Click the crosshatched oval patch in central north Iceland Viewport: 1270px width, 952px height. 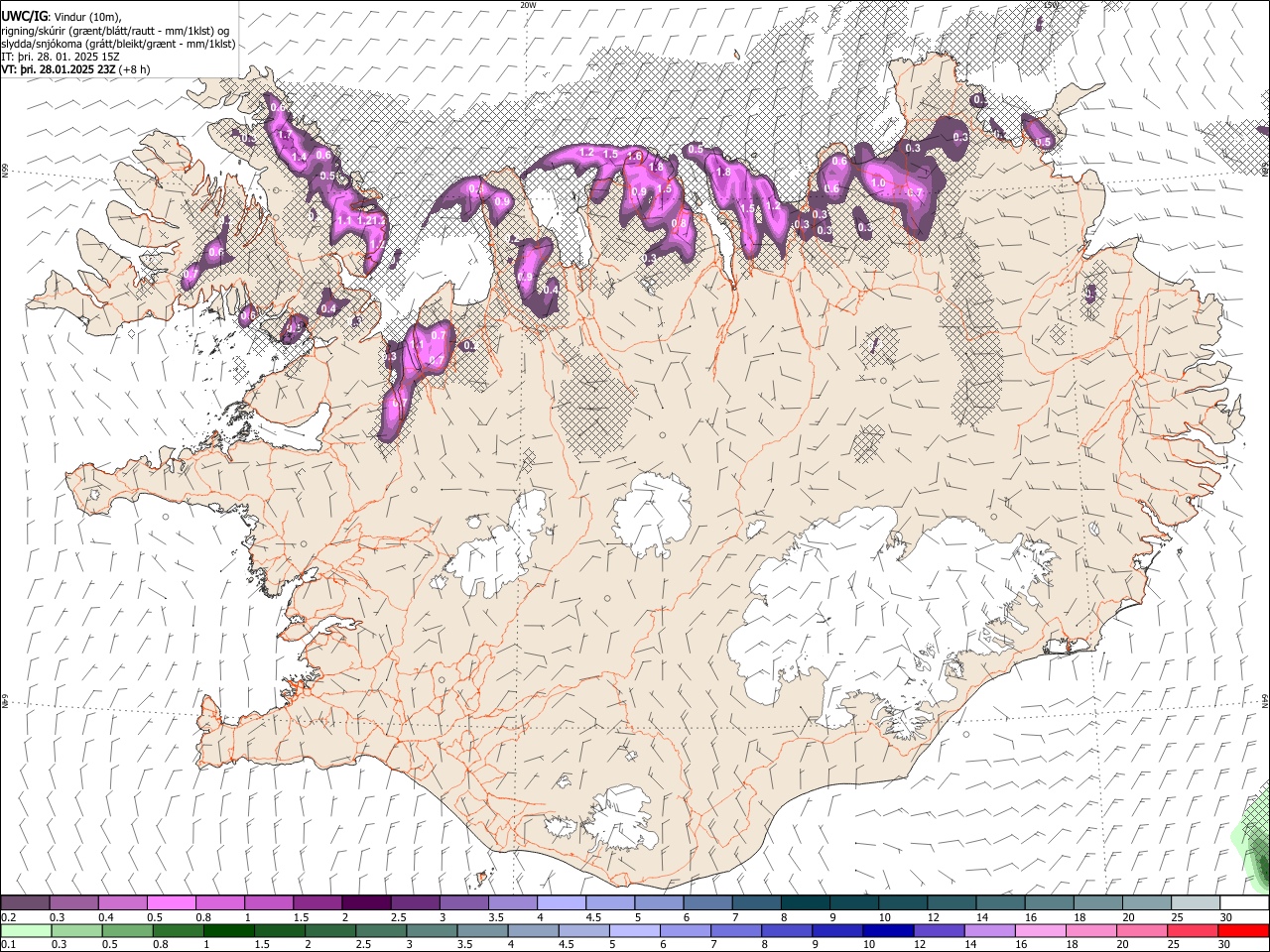pos(596,405)
